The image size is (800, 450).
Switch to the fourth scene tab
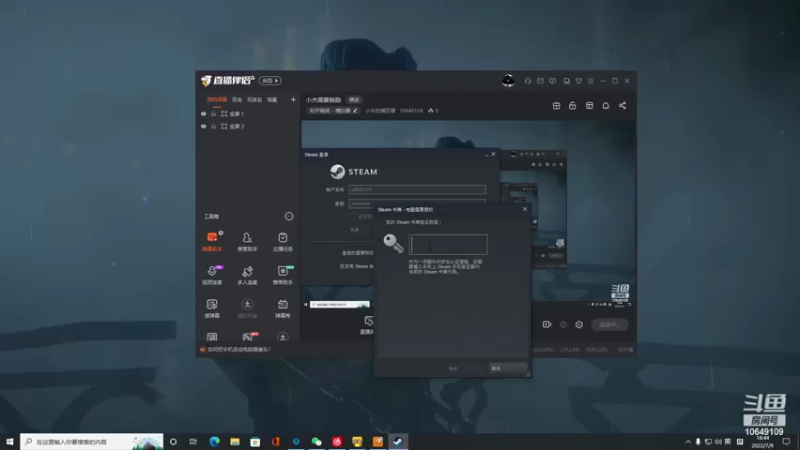point(272,99)
